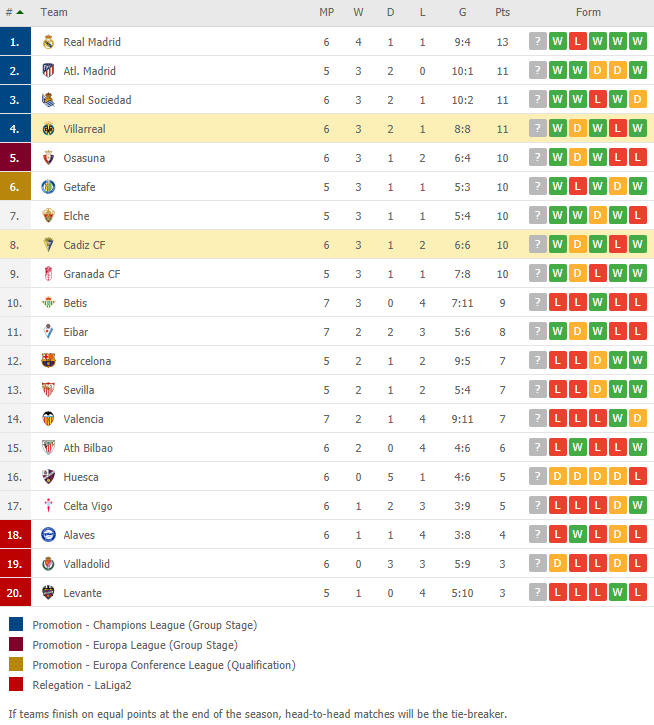Click the Barcelona club crest icon

48,361
